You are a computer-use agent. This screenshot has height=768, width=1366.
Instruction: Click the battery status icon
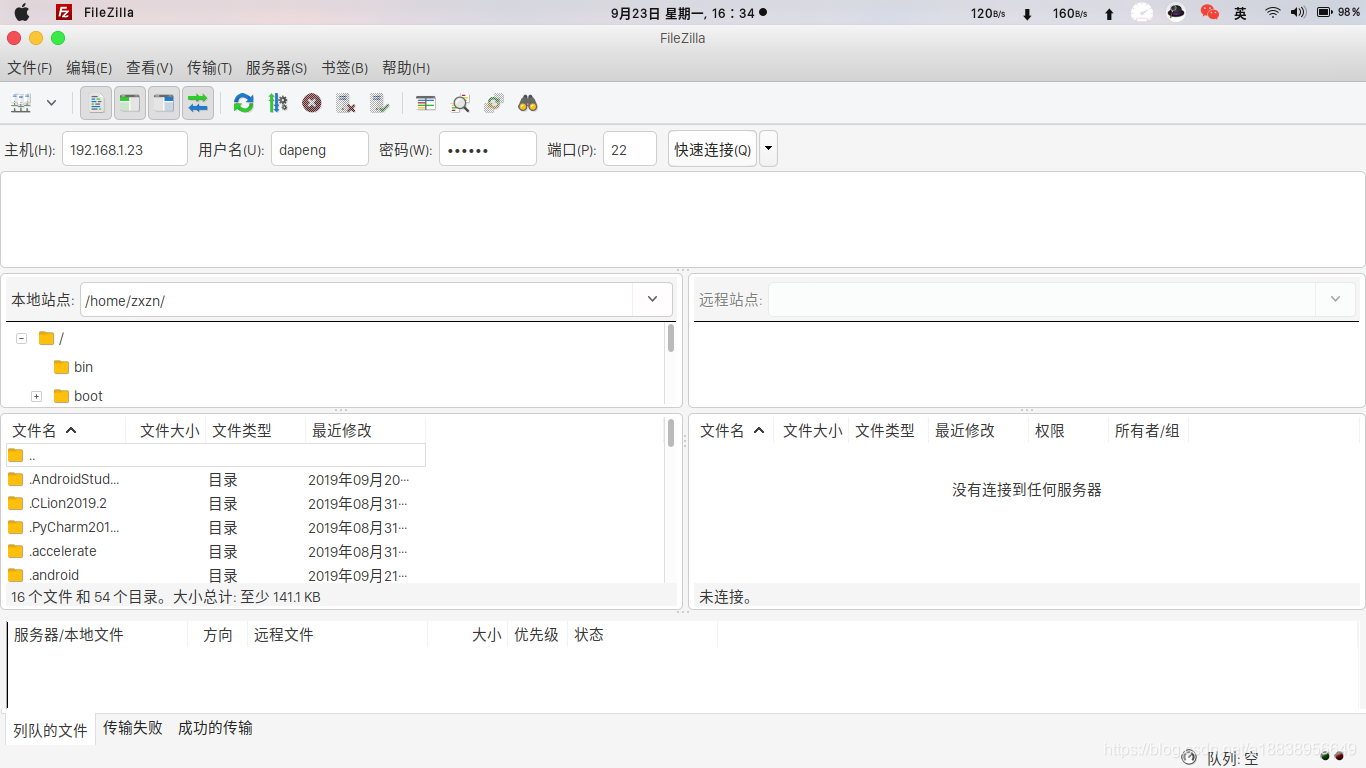coord(1325,12)
